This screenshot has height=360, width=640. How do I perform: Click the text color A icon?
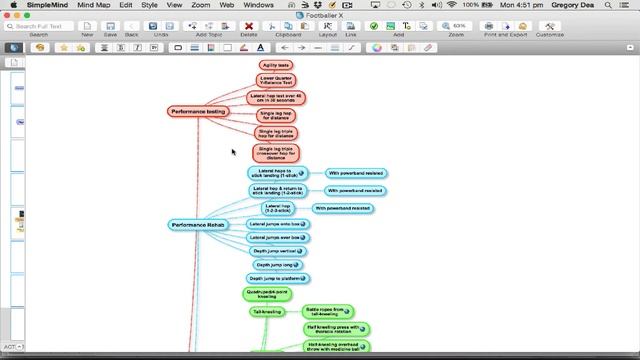pyautogui.click(x=260, y=48)
